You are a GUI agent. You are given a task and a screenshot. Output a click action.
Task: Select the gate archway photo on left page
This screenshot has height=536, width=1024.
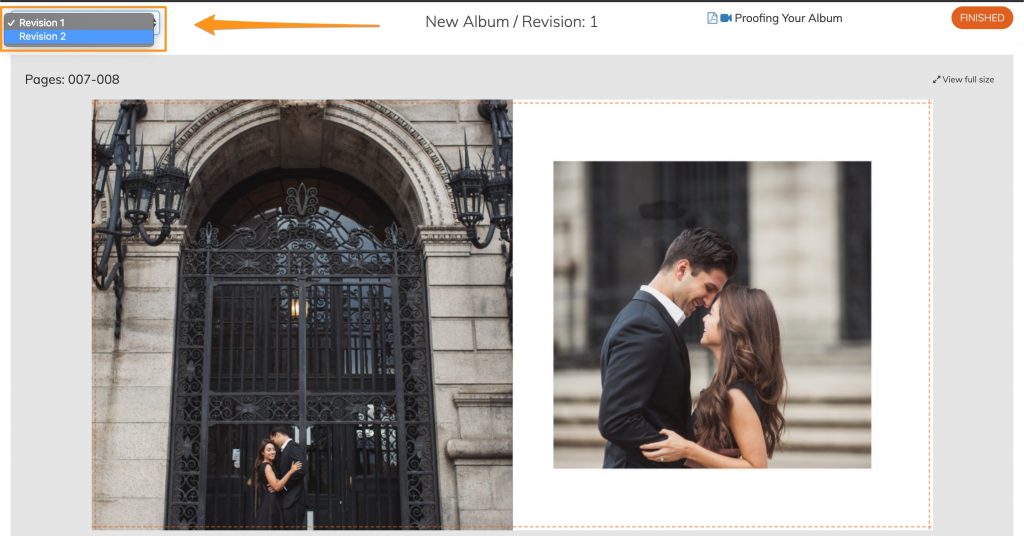(x=302, y=314)
